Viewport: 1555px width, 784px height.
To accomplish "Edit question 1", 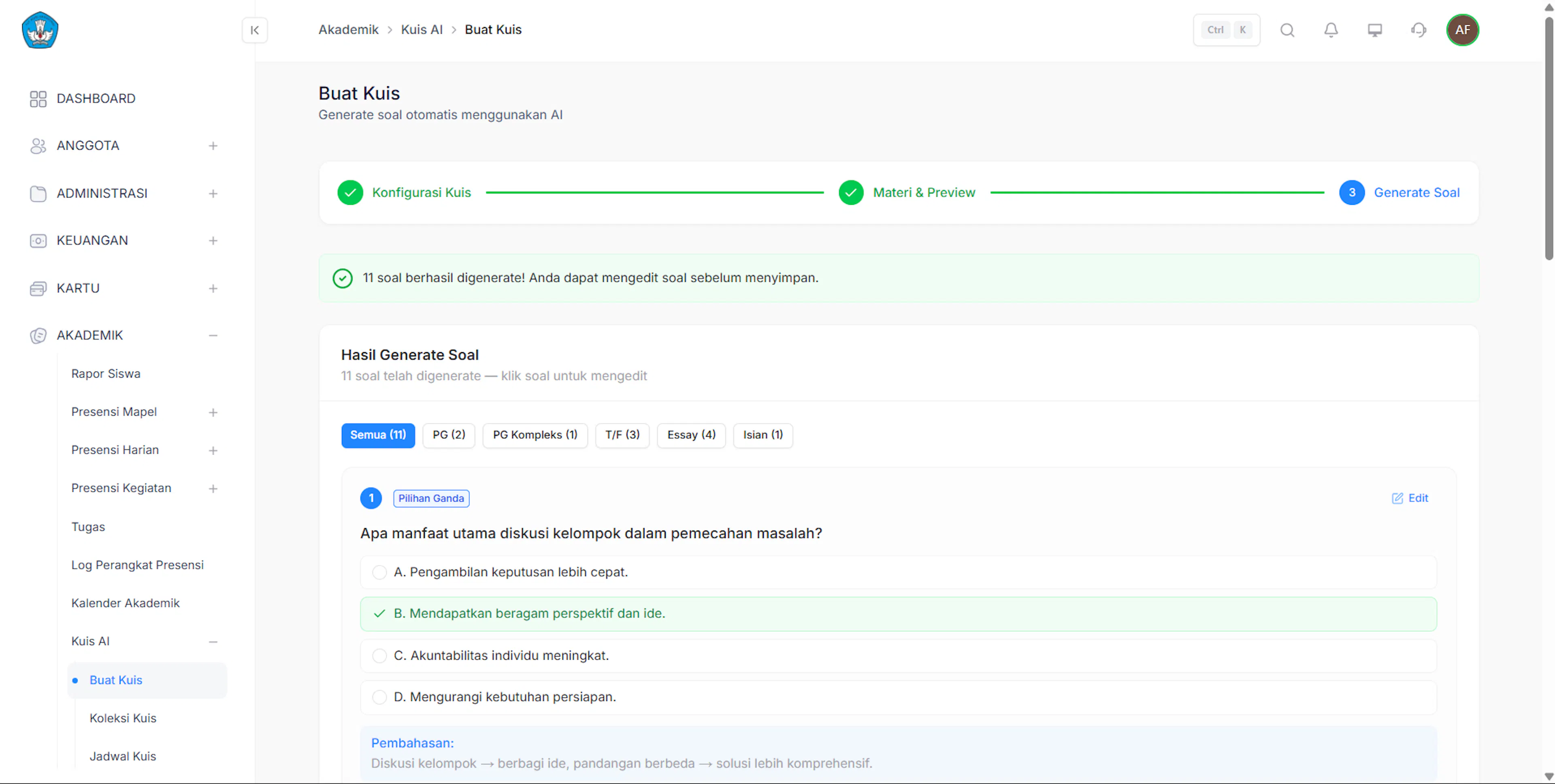I will point(1410,498).
